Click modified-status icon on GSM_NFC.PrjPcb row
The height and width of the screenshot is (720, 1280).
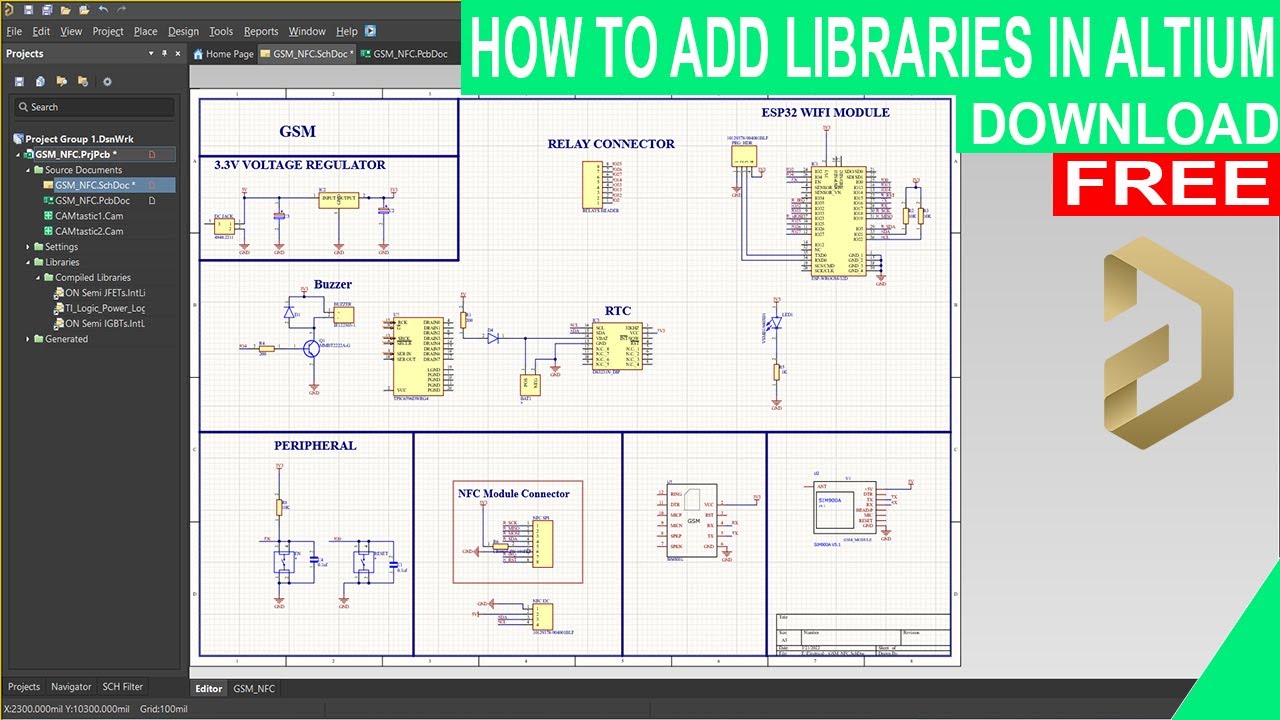[x=152, y=155]
